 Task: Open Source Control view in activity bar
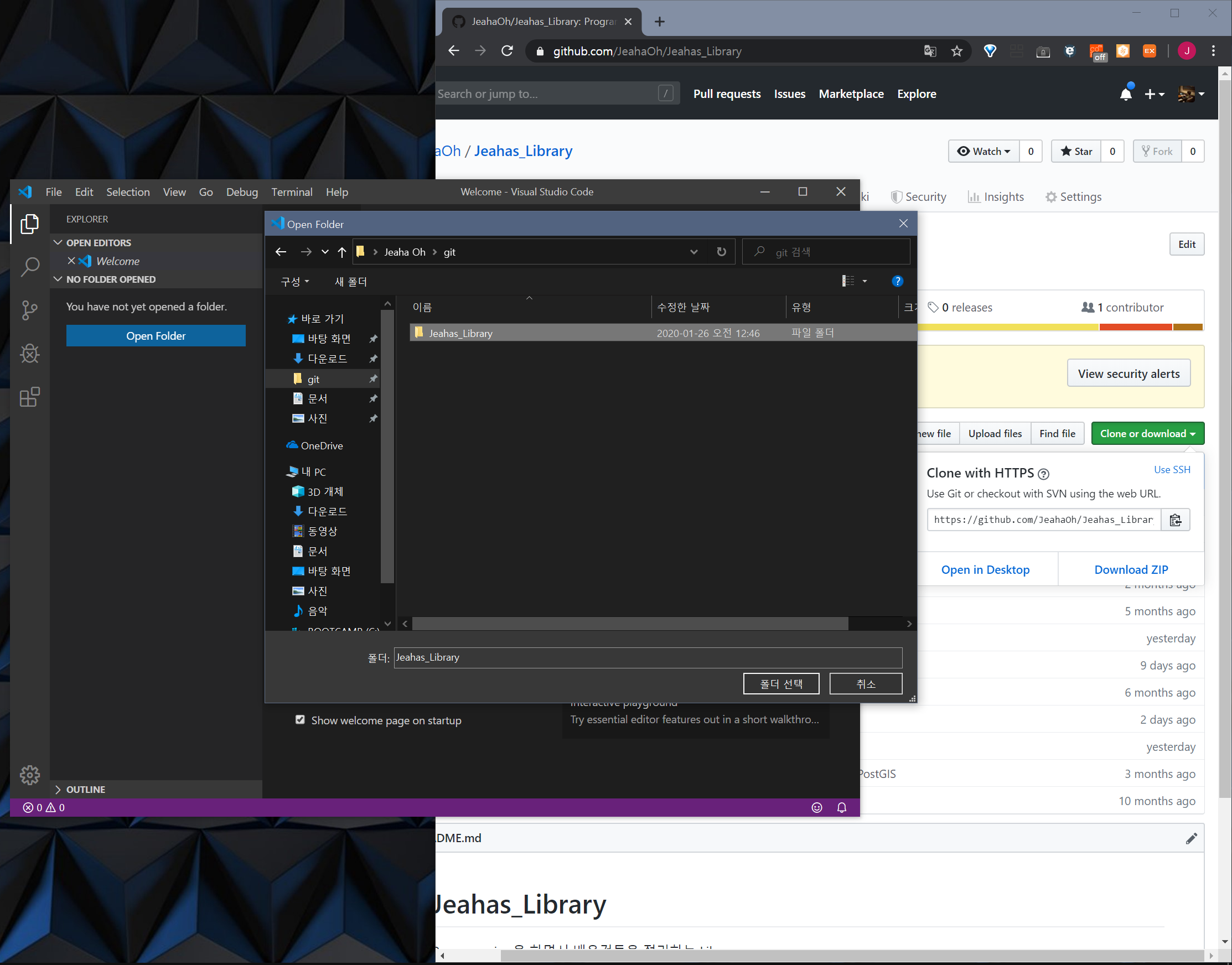tap(29, 310)
